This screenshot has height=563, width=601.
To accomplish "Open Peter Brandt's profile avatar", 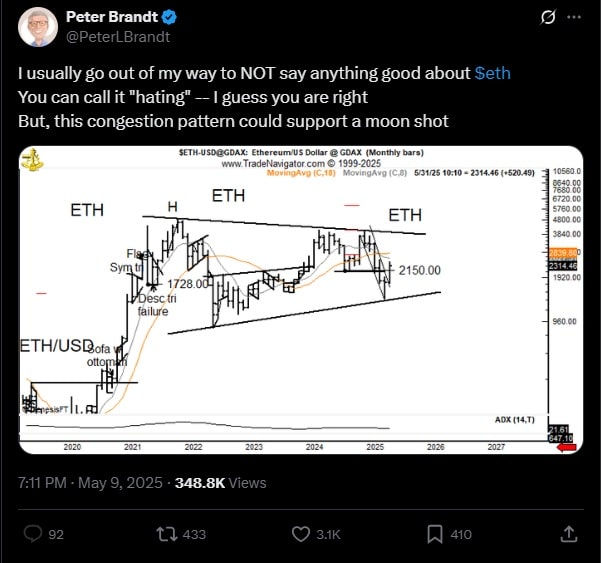I will [38, 26].
